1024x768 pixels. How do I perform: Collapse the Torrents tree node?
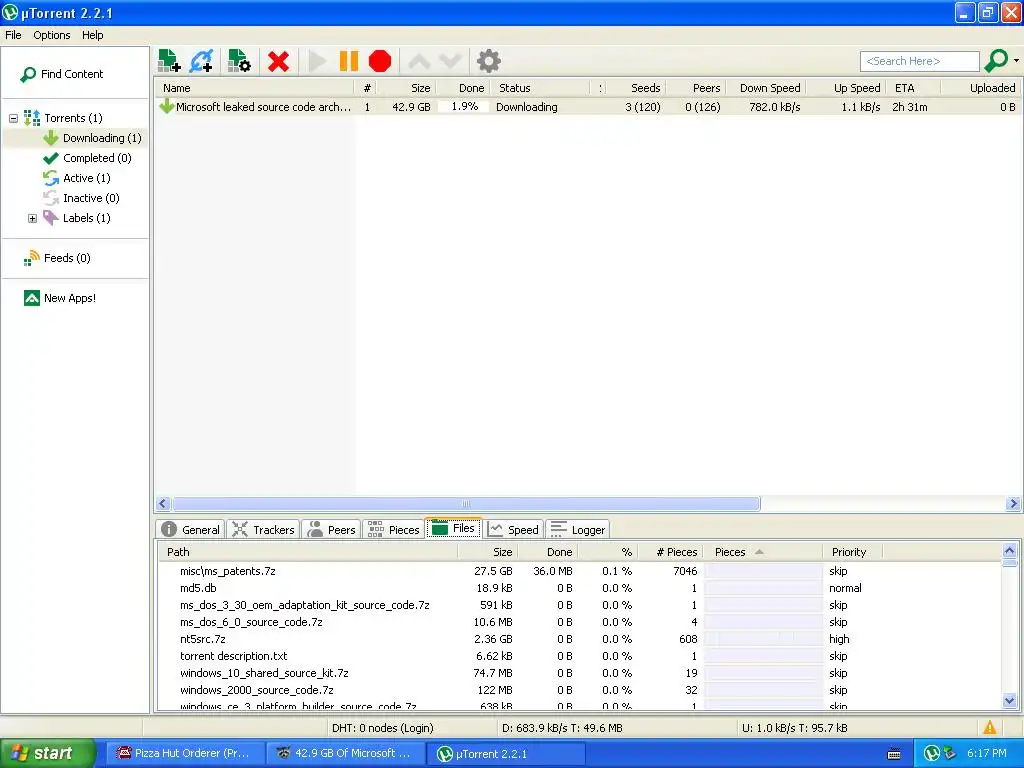click(13, 118)
